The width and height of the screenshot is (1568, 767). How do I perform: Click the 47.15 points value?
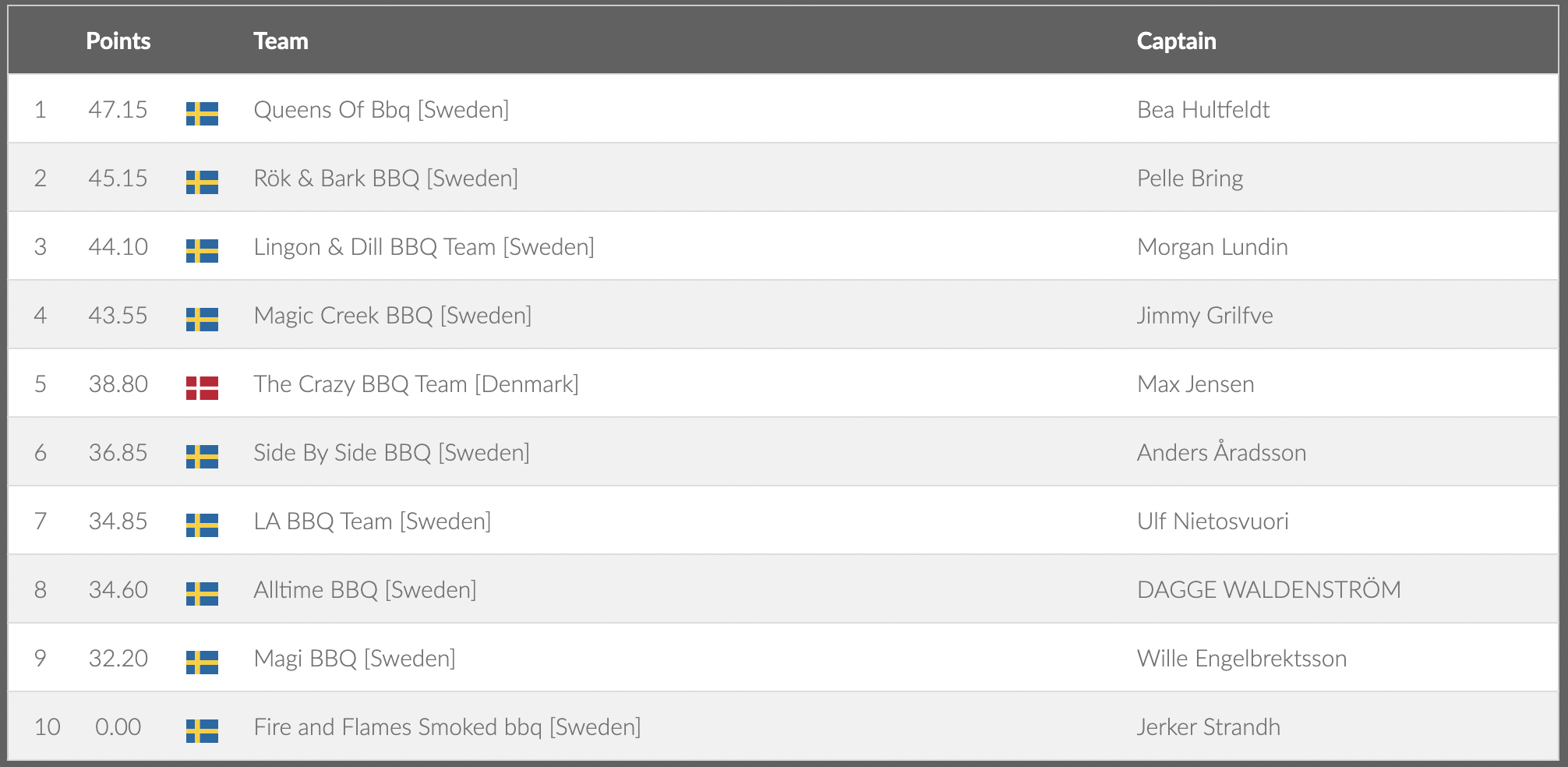[118, 110]
